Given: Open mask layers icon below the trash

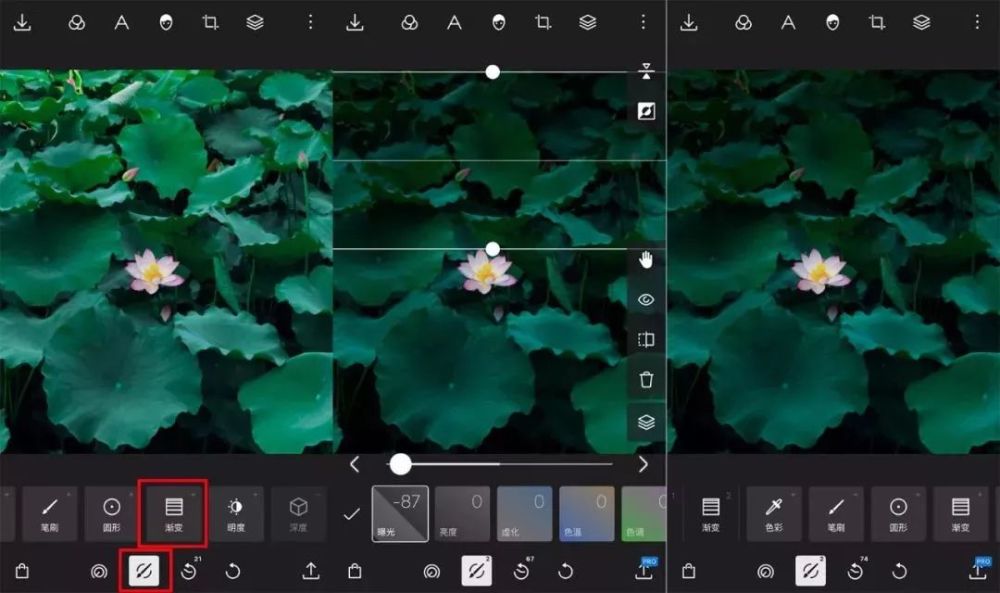Looking at the screenshot, I should click(x=646, y=422).
